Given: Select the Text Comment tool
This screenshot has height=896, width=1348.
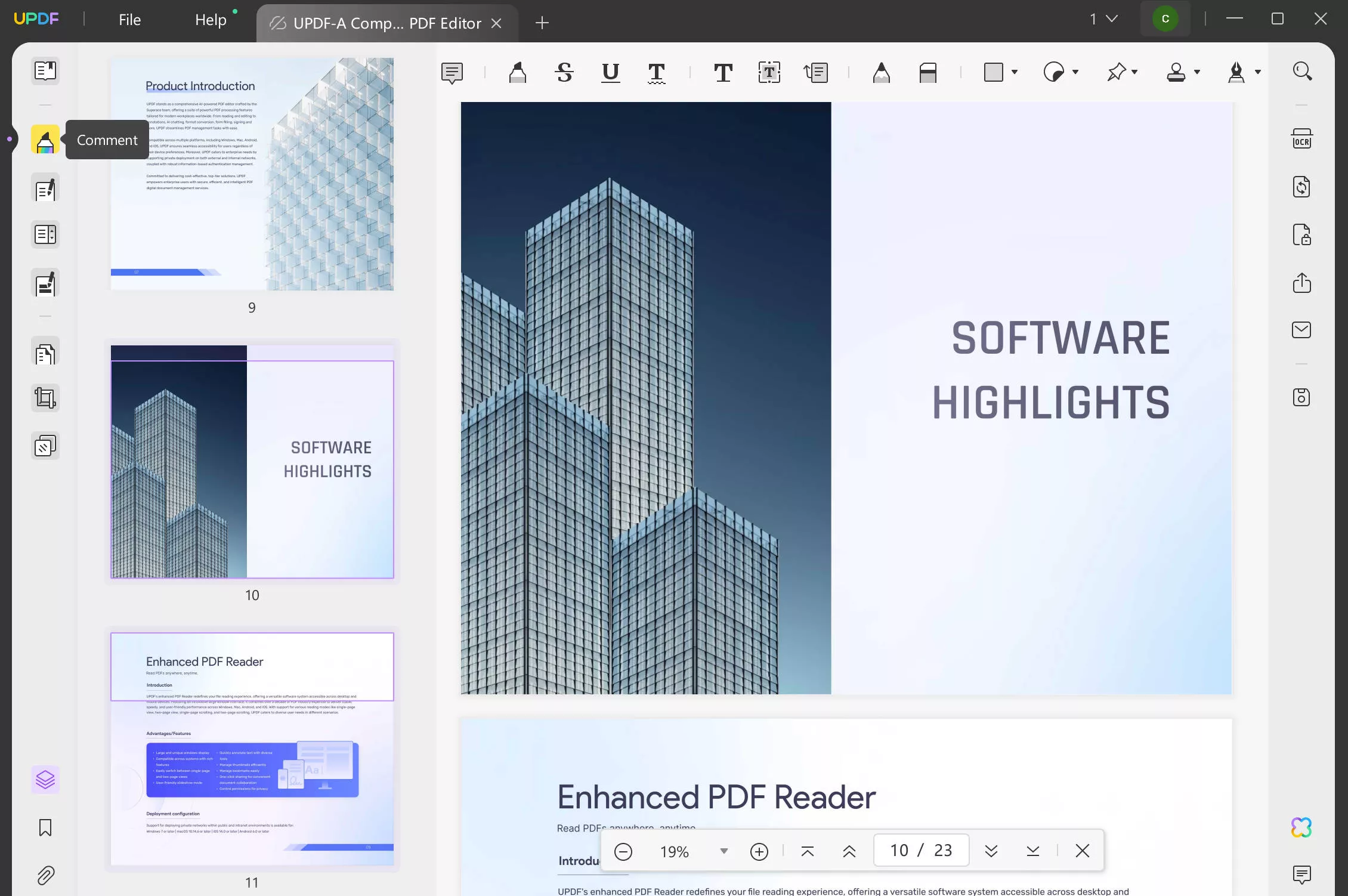Looking at the screenshot, I should tap(723, 73).
